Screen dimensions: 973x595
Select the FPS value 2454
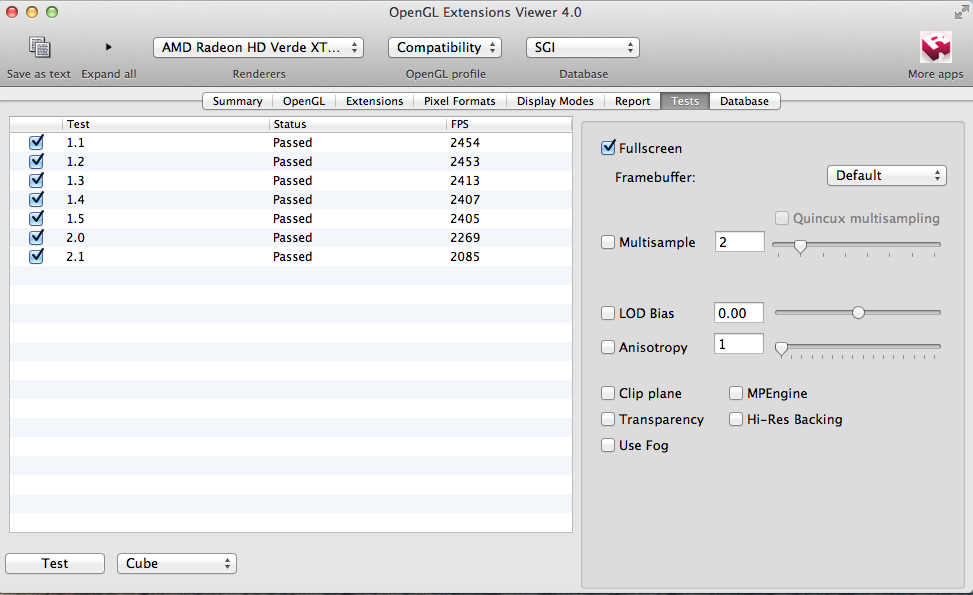point(465,143)
